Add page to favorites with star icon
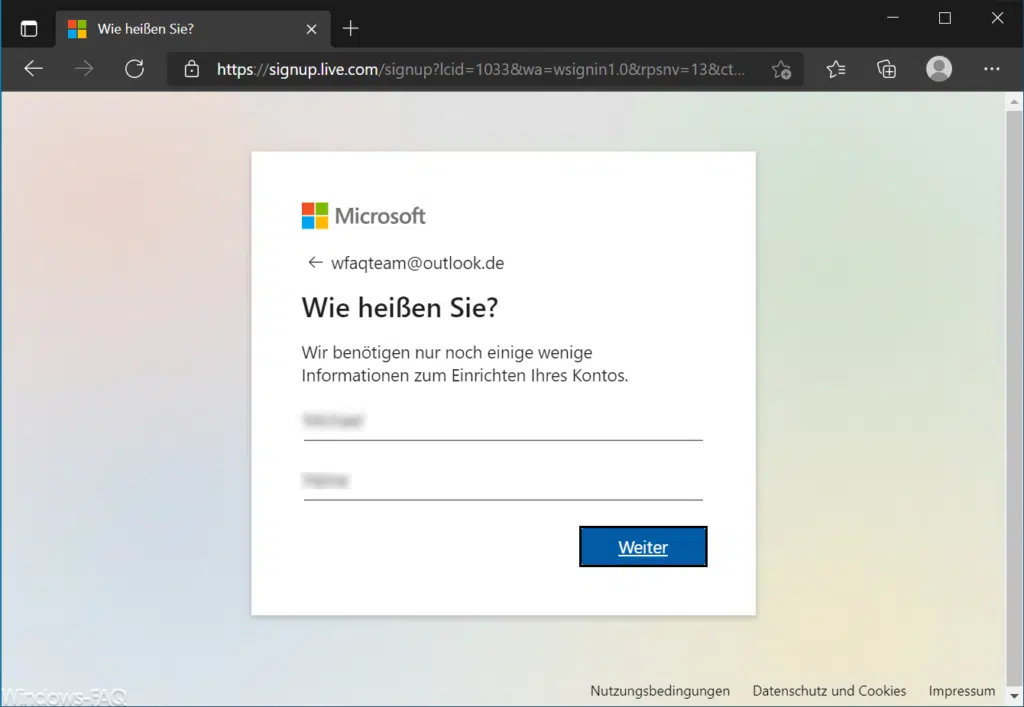Viewport: 1024px width, 707px height. tap(782, 69)
